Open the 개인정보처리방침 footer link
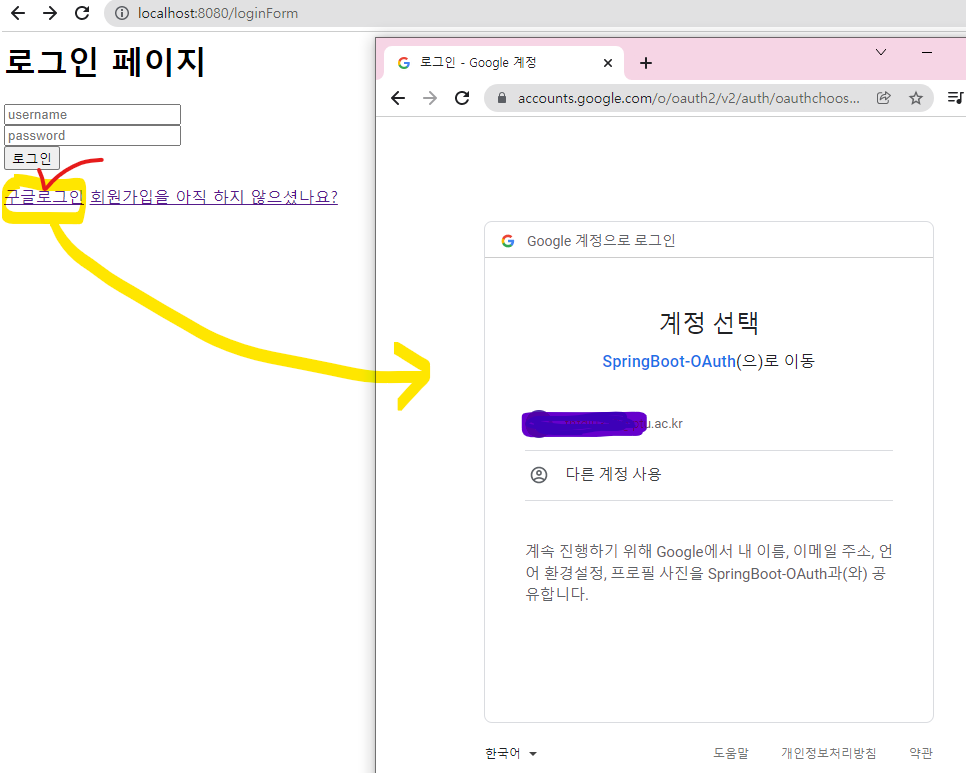The height and width of the screenshot is (773, 966). (829, 753)
